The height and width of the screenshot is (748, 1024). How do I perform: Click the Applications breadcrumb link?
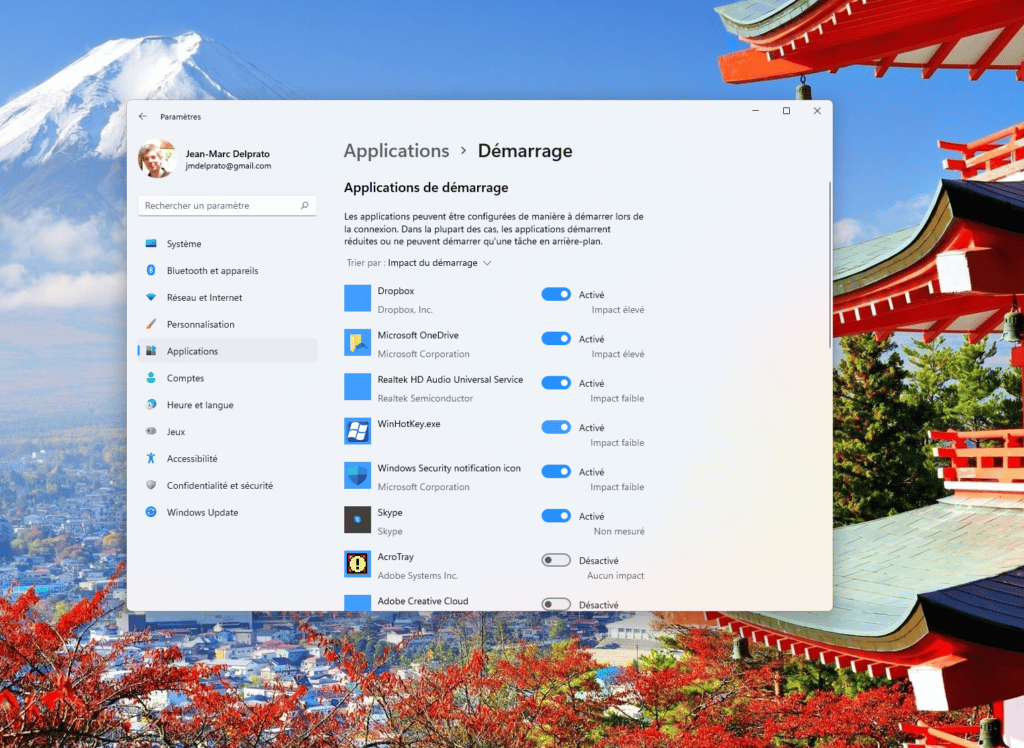pyautogui.click(x=397, y=150)
